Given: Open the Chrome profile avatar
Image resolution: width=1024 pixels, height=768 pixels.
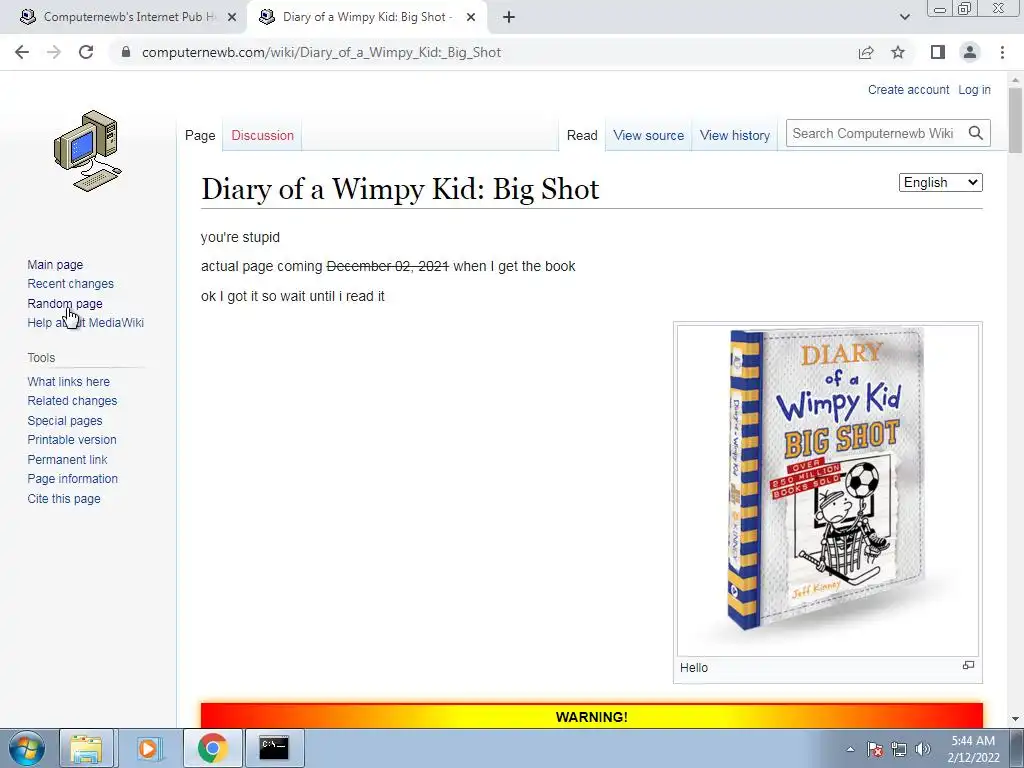Looking at the screenshot, I should [970, 52].
